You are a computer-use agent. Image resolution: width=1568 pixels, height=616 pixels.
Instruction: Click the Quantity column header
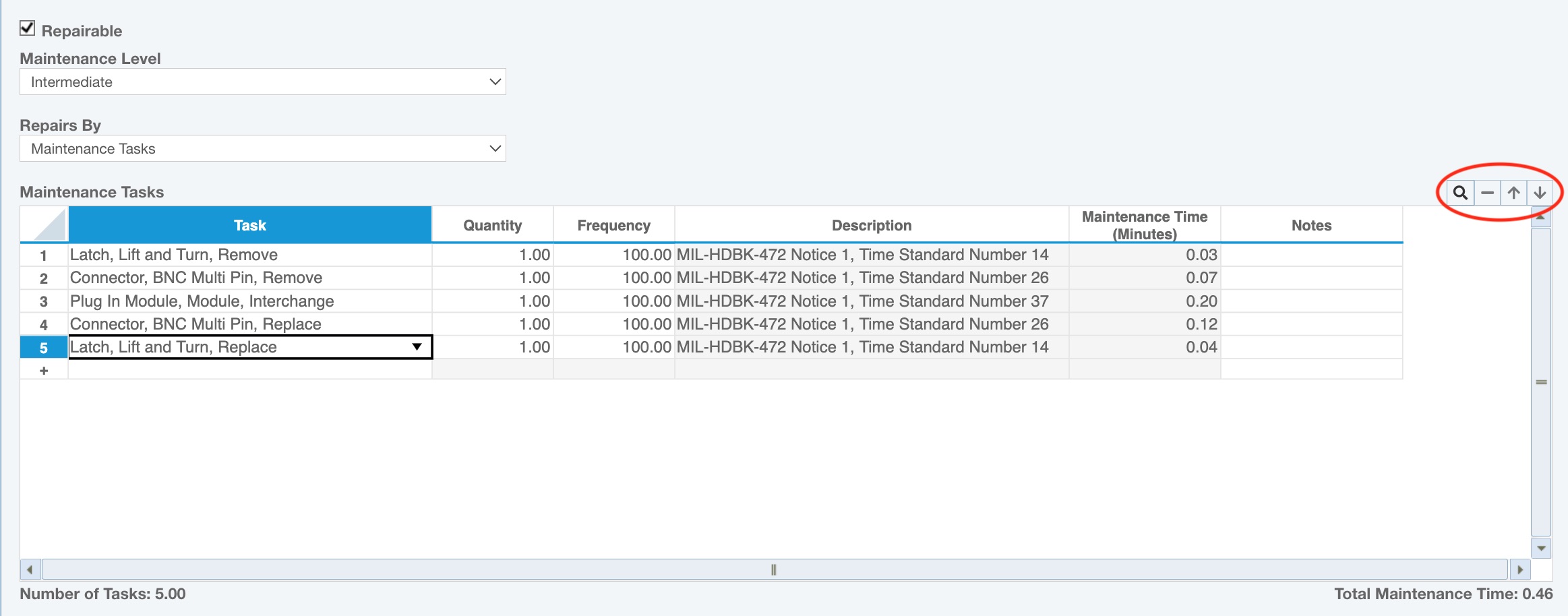click(x=492, y=225)
